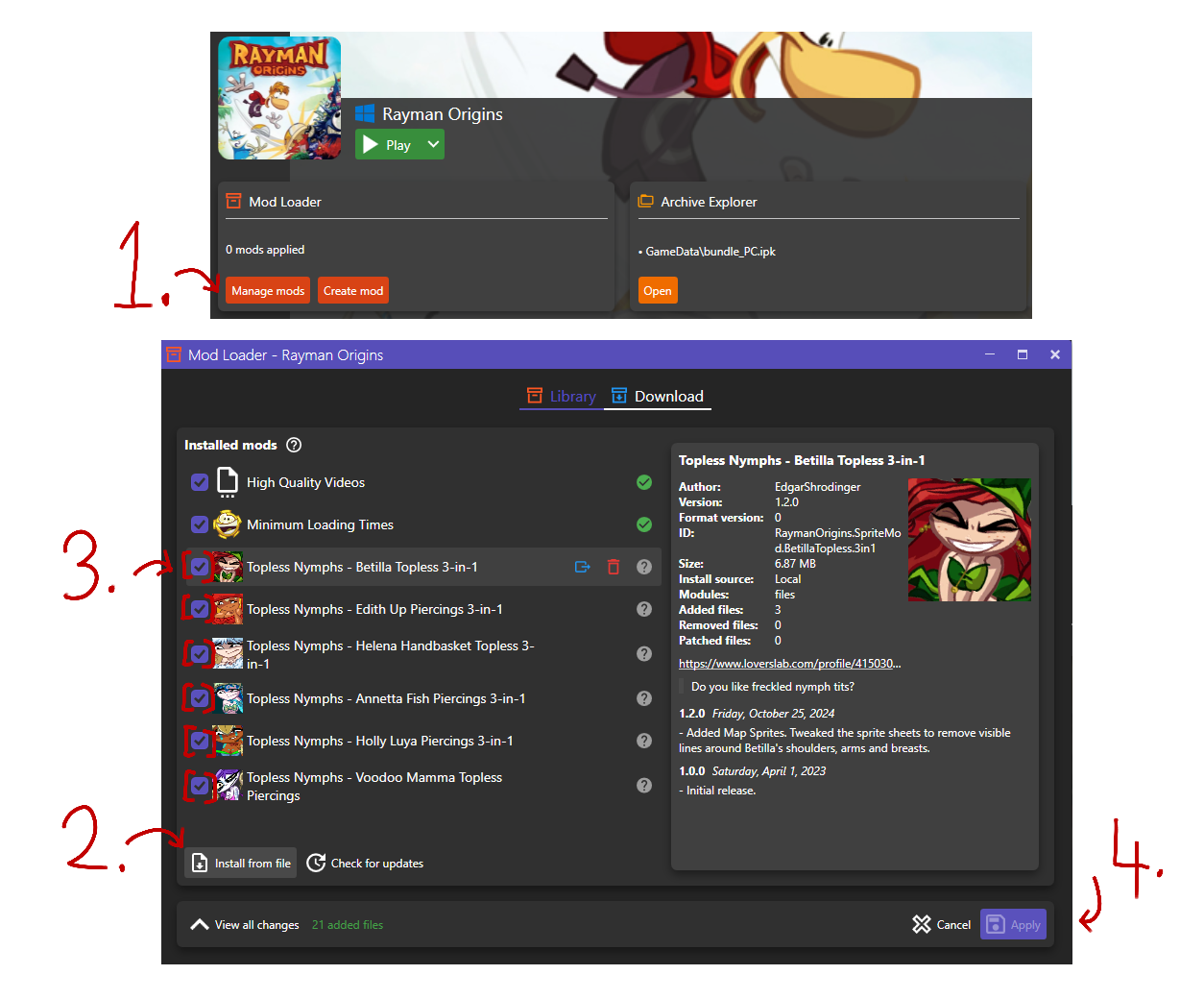Click the question mark on Betilla mod row
The height and width of the screenshot is (999, 1204).
pos(644,567)
